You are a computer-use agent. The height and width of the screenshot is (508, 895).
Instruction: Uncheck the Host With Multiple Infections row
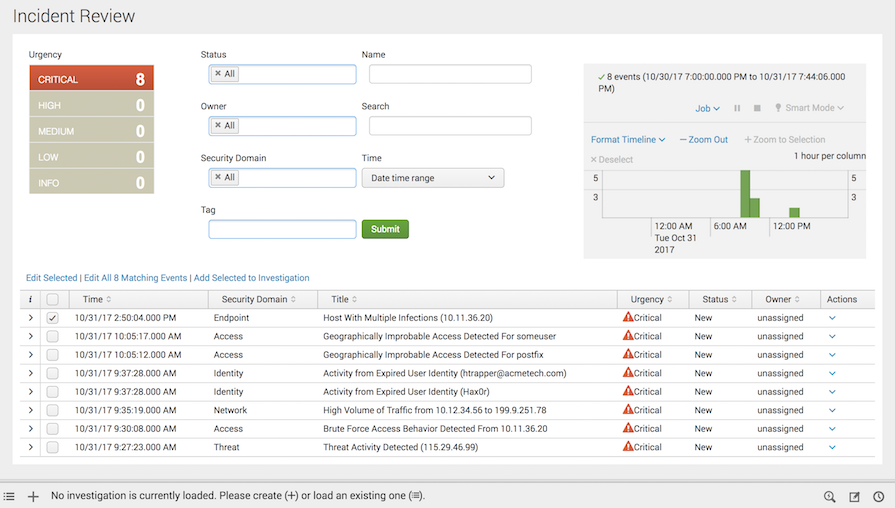click(x=53, y=318)
